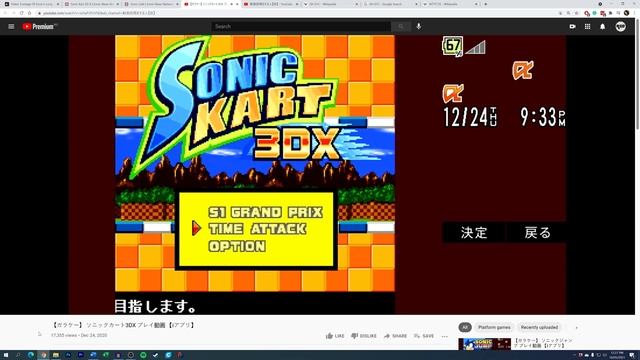
Task: Open the YouTube apps grid
Action: click(587, 27)
